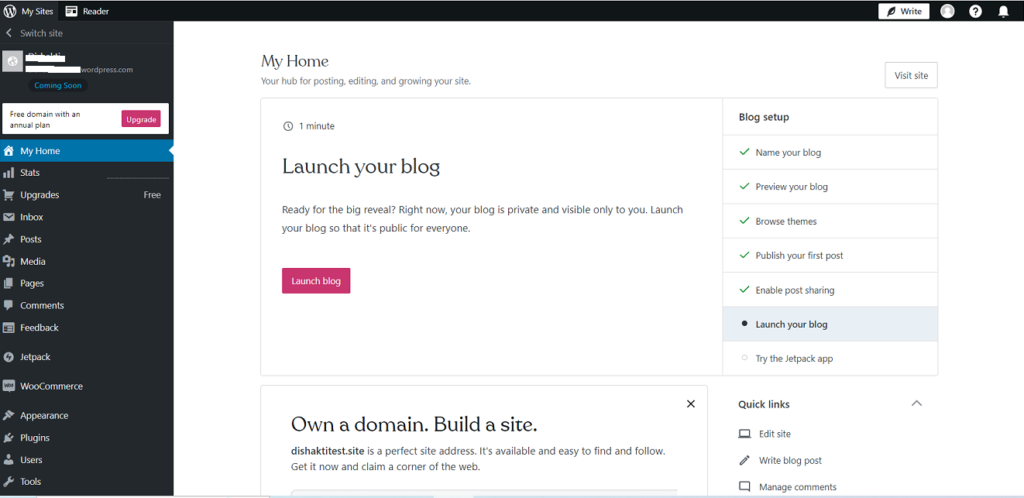Click the WooCommerce icon in sidebar
Image resolution: width=1024 pixels, height=498 pixels.
coord(9,386)
